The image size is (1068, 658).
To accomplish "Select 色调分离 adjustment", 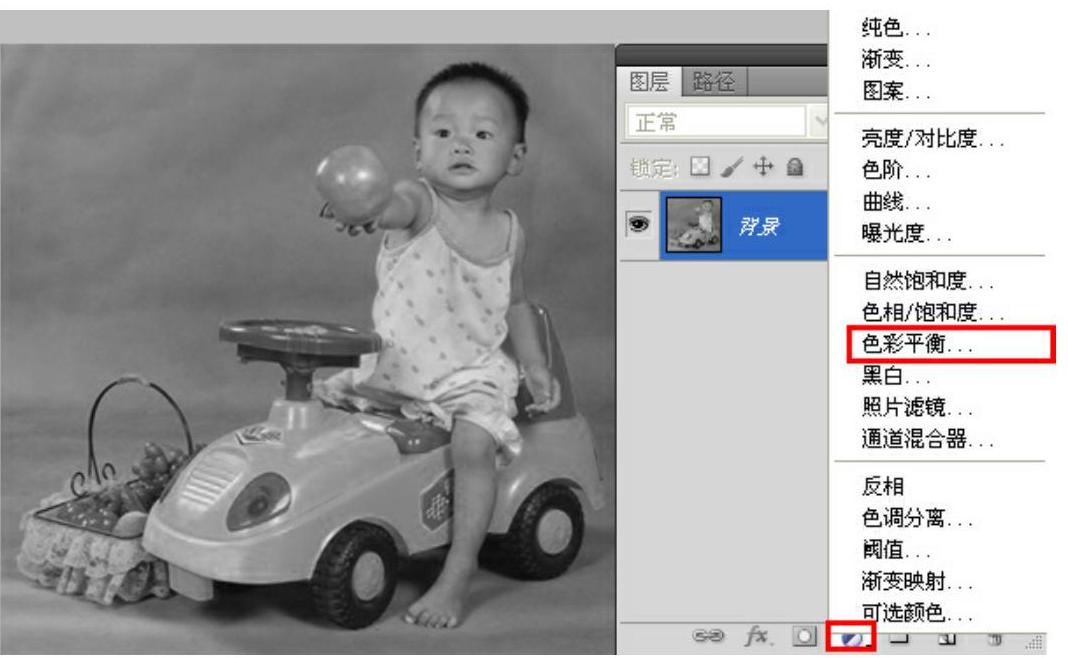I will [x=917, y=518].
